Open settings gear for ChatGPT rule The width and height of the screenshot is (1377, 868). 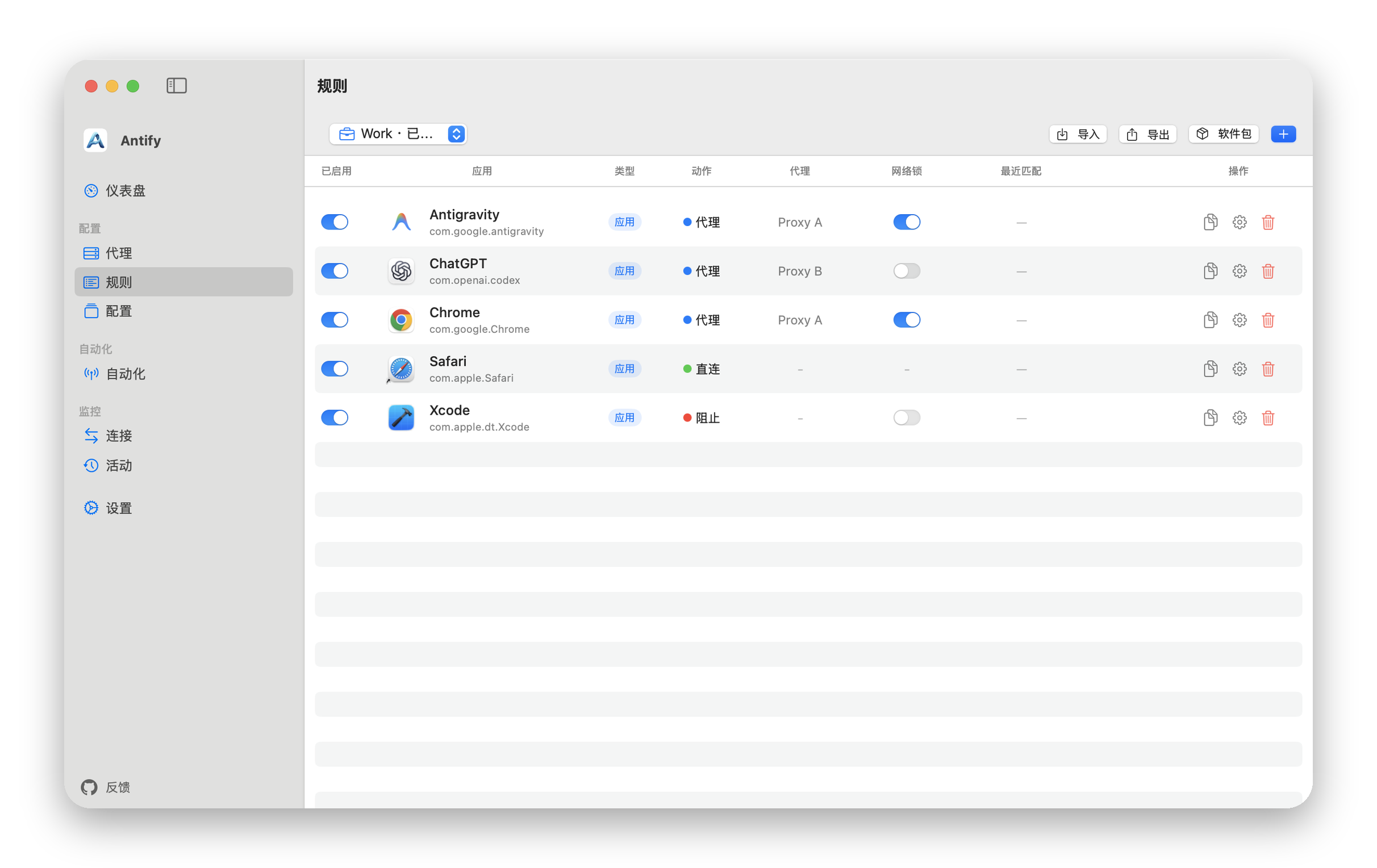[1239, 271]
